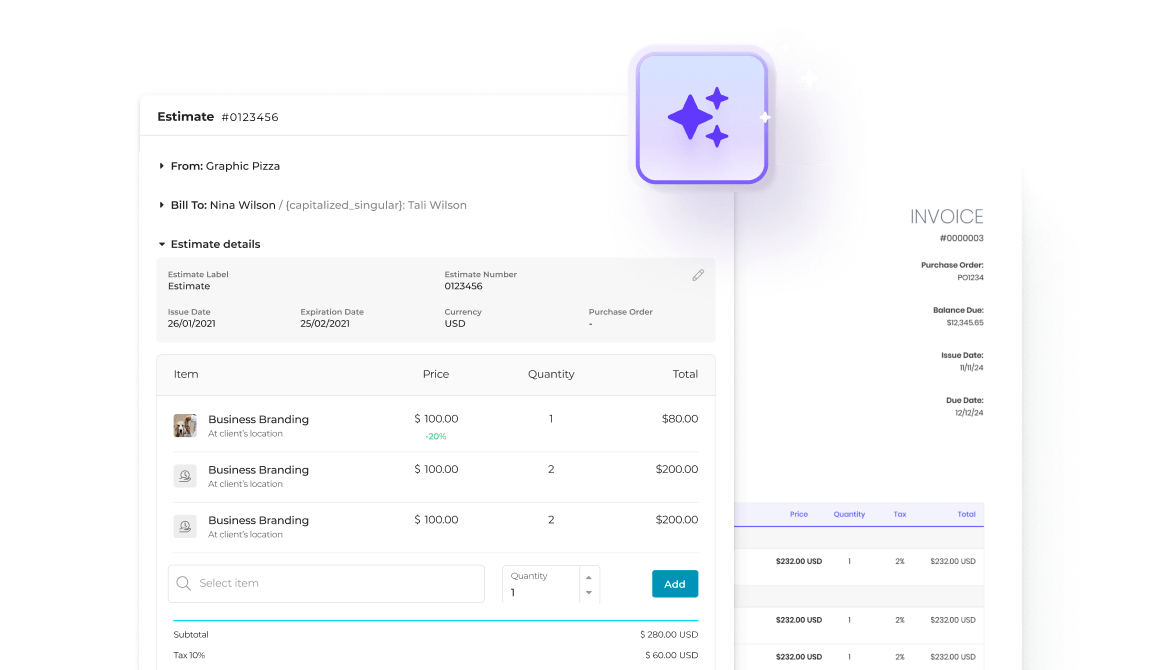Decrease quantity with the stepper down arrow
This screenshot has height=670, width=1160.
click(589, 593)
